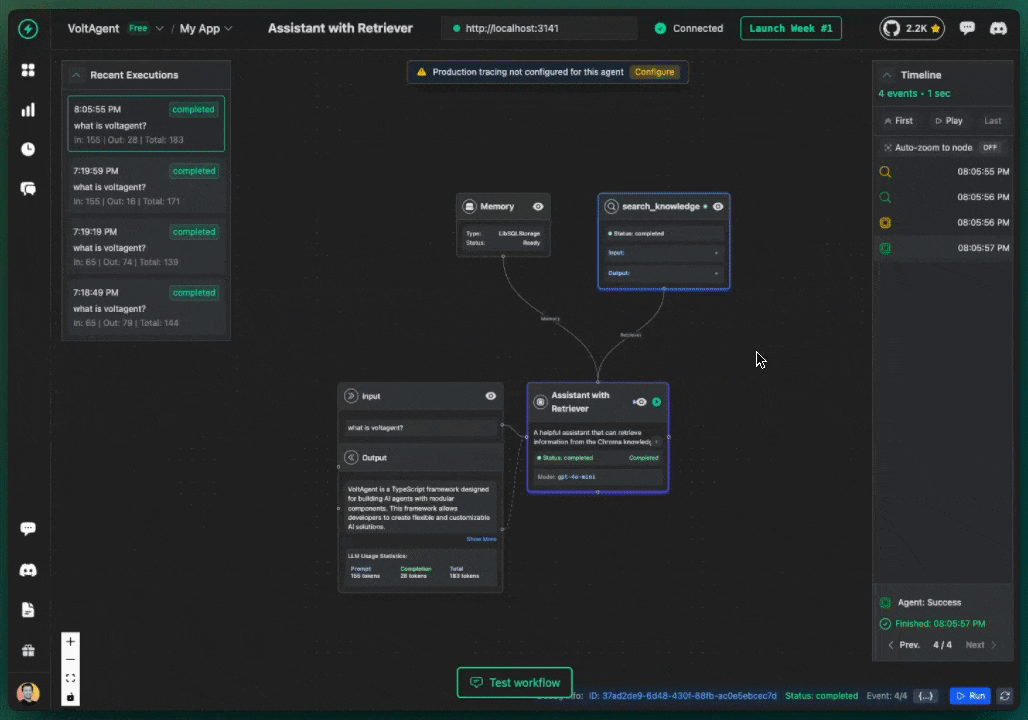Expand the search_knowledge Output row
Viewport: 1028px width, 720px height.
click(x=663, y=273)
